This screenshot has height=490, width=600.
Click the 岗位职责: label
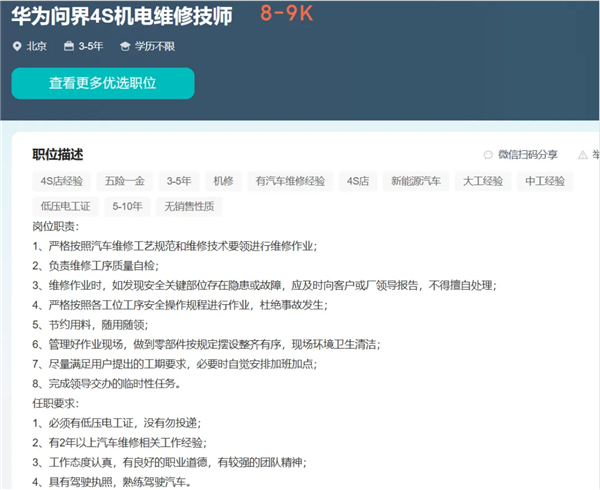55,226
